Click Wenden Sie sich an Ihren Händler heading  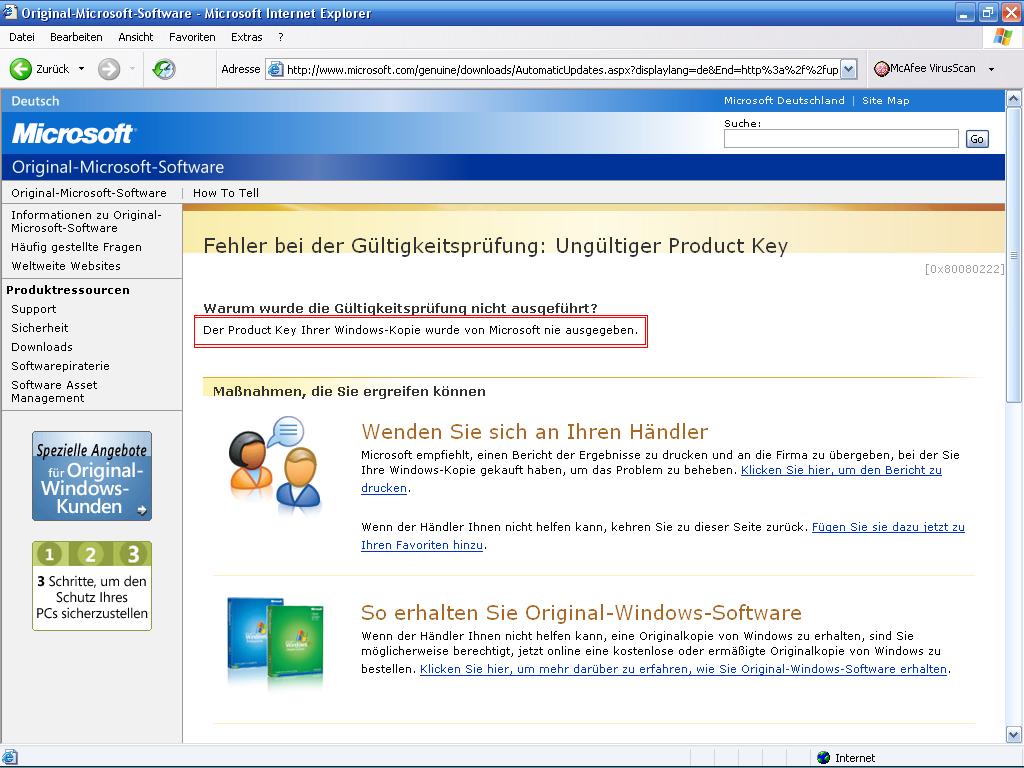pyautogui.click(x=534, y=432)
